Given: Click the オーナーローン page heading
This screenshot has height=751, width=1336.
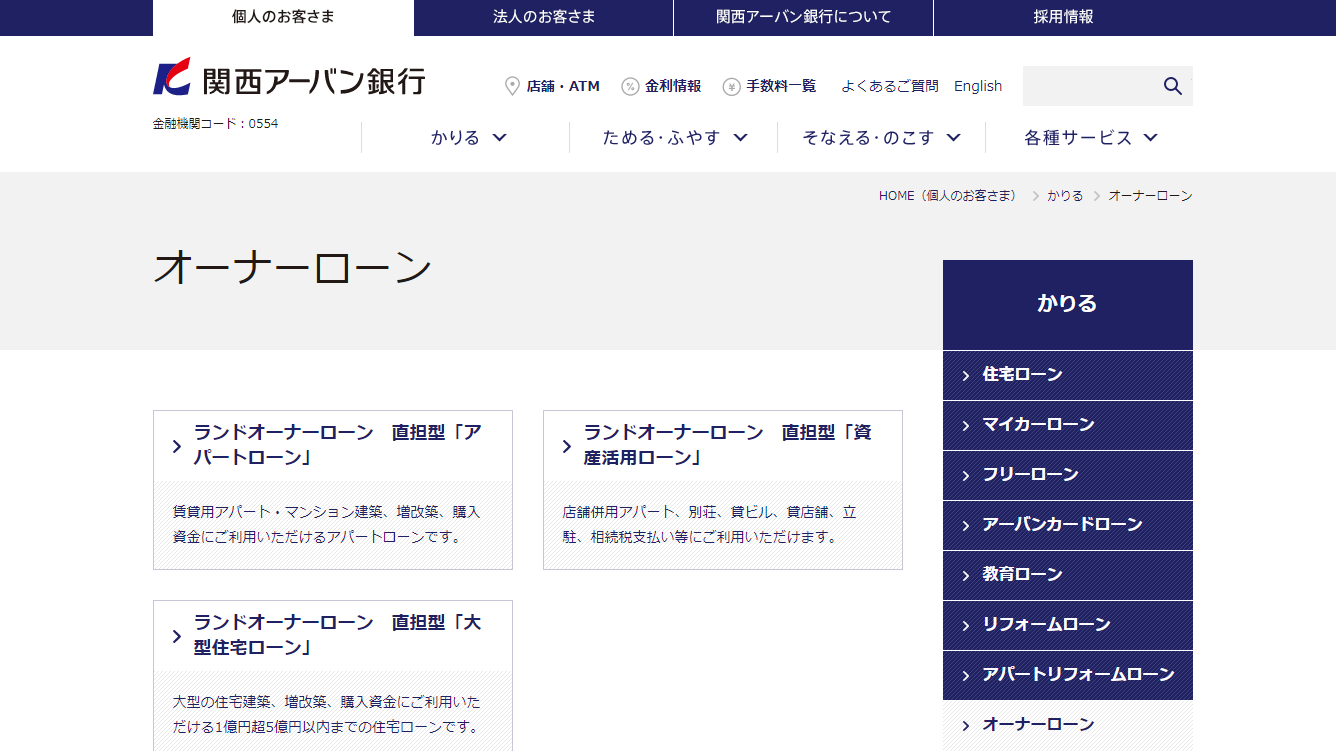Looking at the screenshot, I should click(x=292, y=268).
